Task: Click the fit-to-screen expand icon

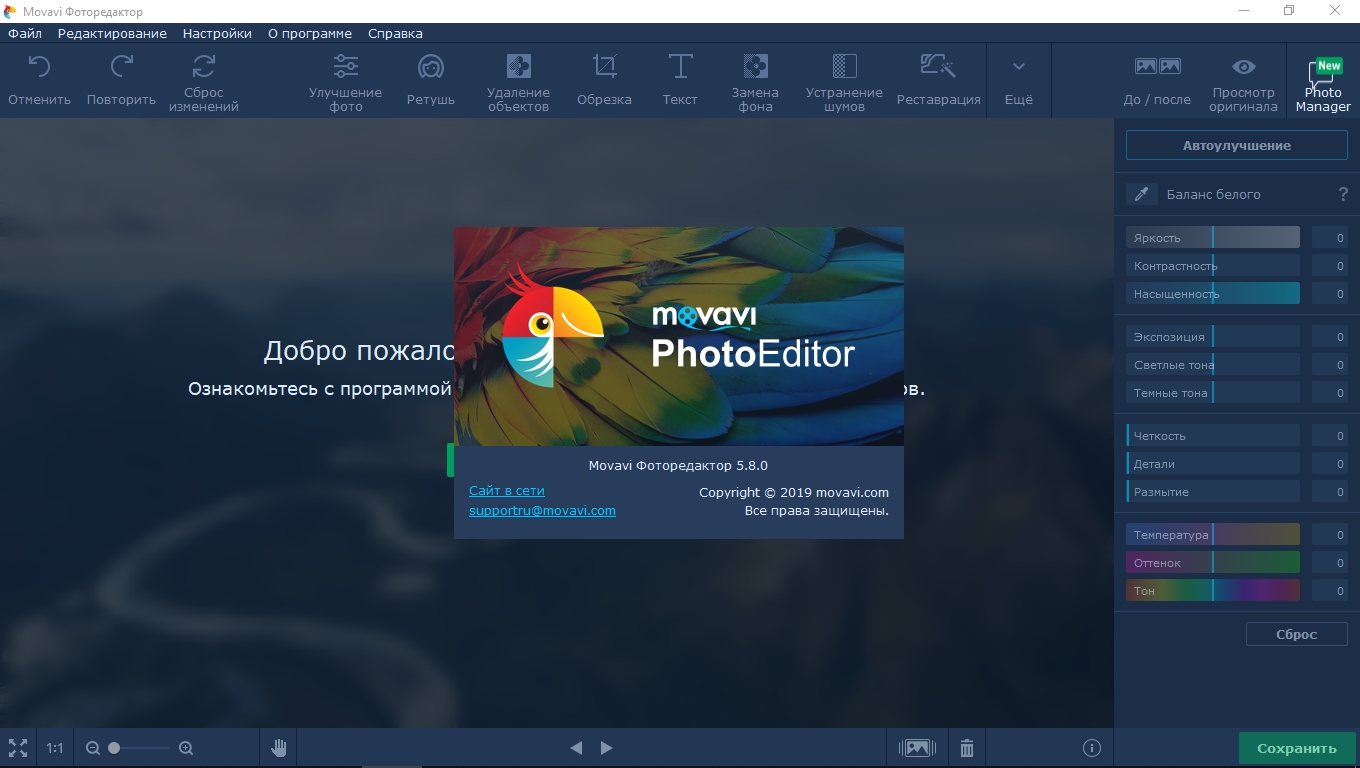Action: click(x=18, y=747)
